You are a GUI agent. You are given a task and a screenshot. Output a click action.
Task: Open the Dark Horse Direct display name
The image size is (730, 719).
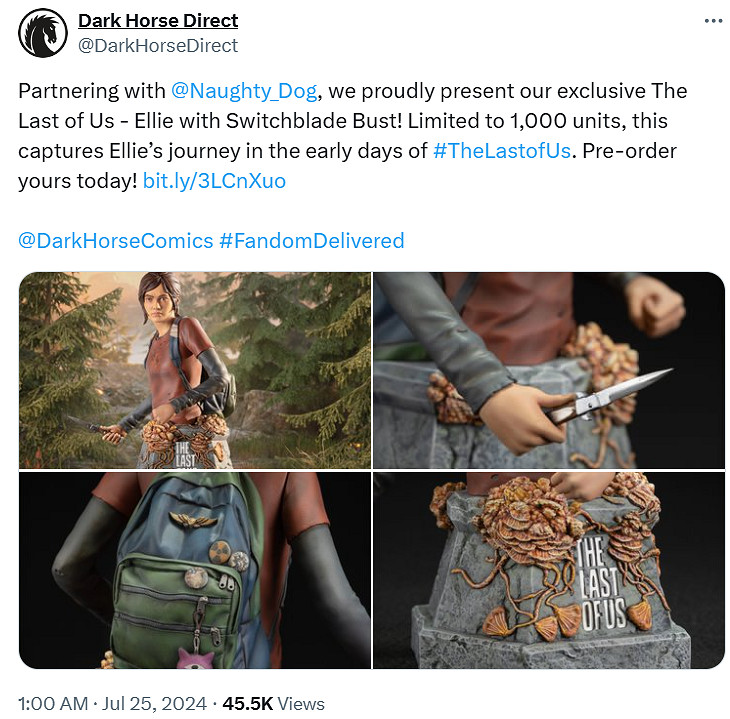pyautogui.click(x=158, y=20)
